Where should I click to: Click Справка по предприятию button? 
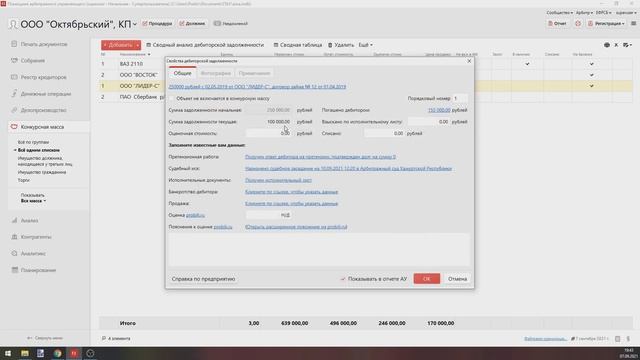click(x=203, y=279)
